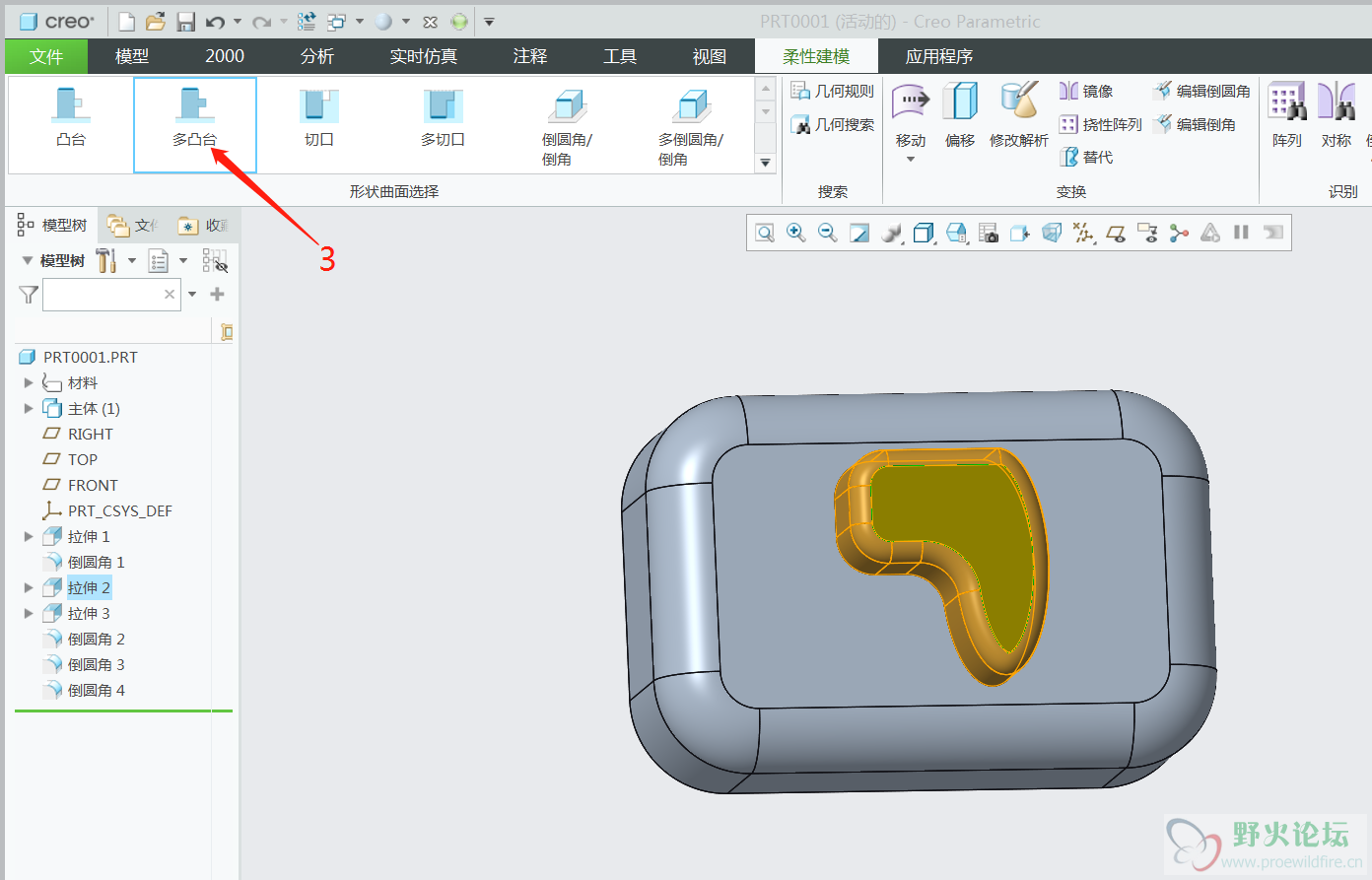The width and height of the screenshot is (1372, 880).
Task: Regenerate the model in quick toolbar
Action: pyautogui.click(x=307, y=21)
